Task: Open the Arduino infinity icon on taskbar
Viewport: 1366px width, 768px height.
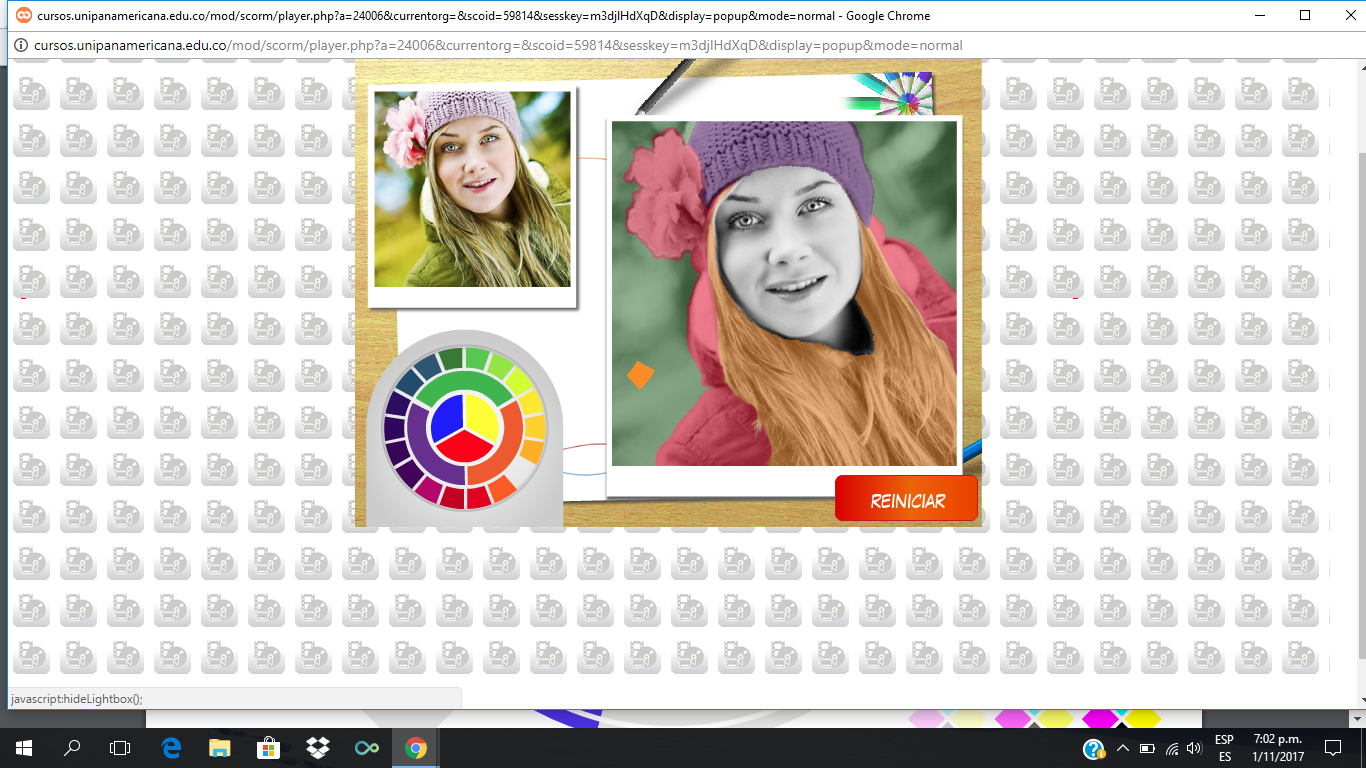Action: coord(367,748)
